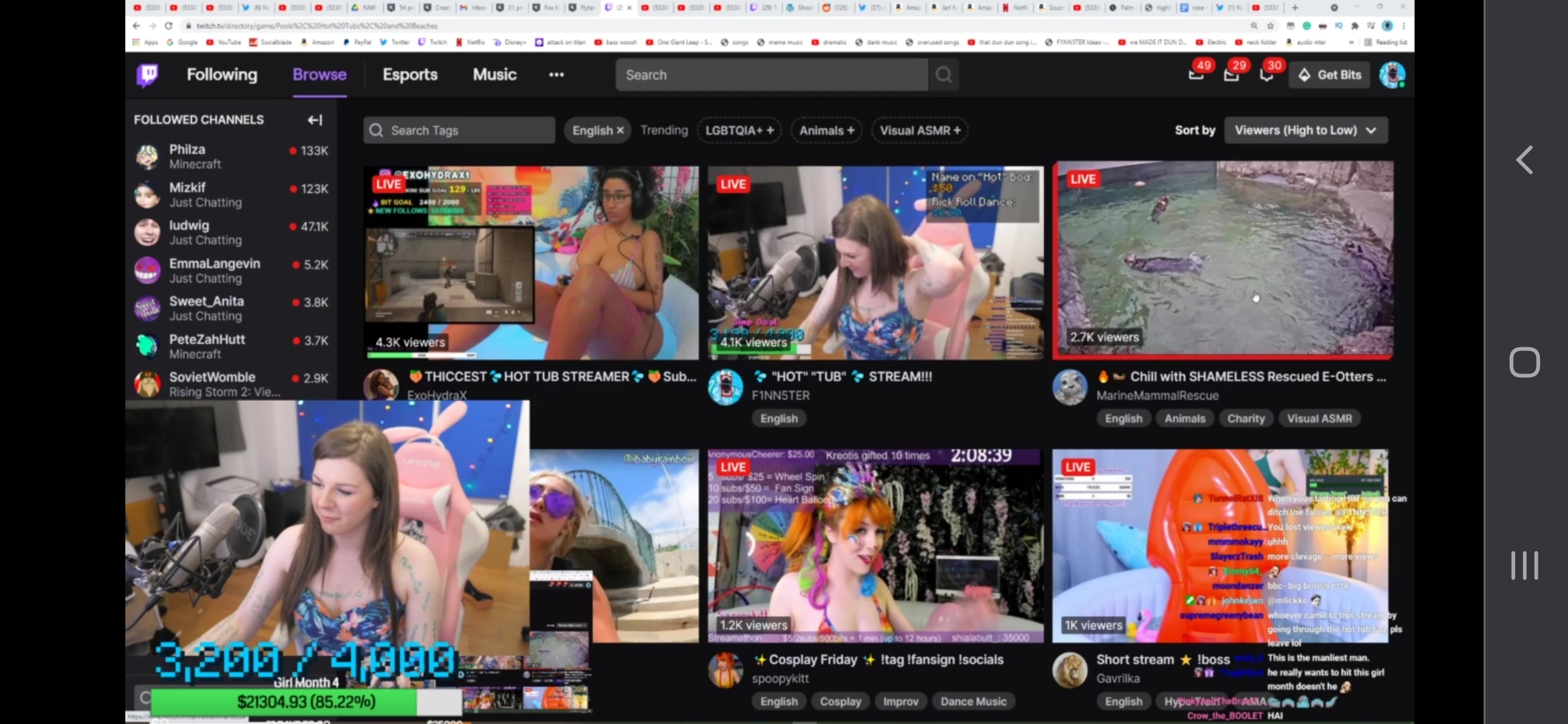The width and height of the screenshot is (1568, 724).
Task: Open the Apps bookmark shortcut
Action: click(145, 42)
